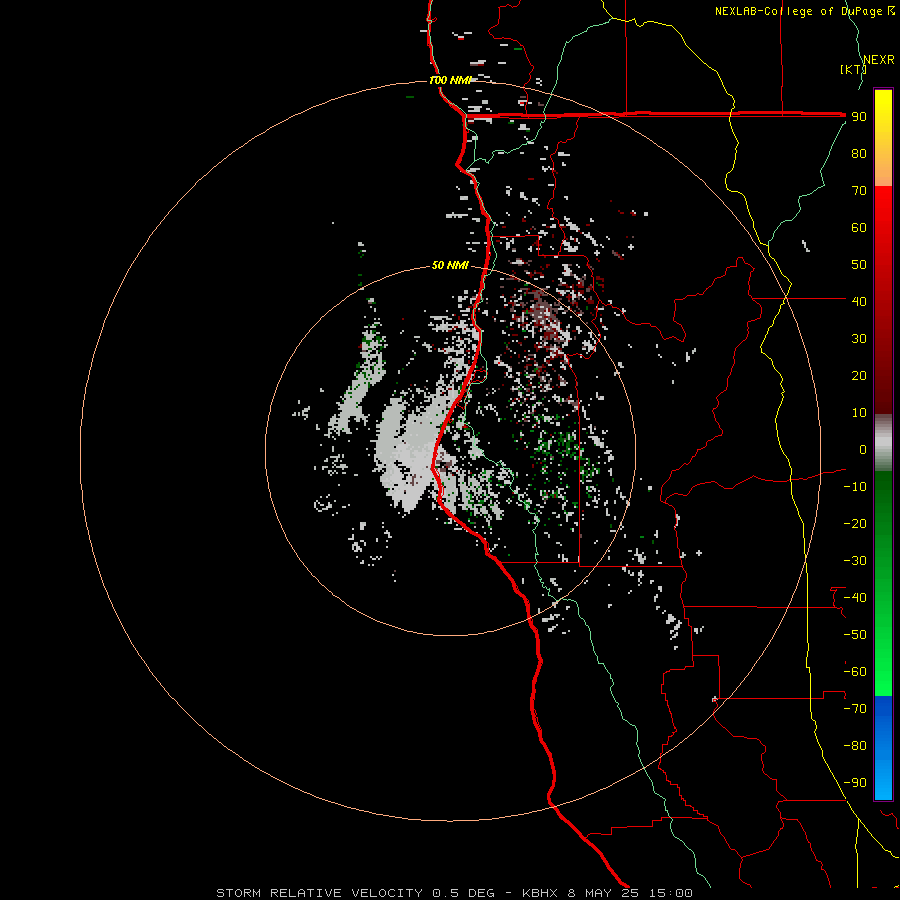Click the "[KT]" units label
900x900 pixels.
click(853, 69)
